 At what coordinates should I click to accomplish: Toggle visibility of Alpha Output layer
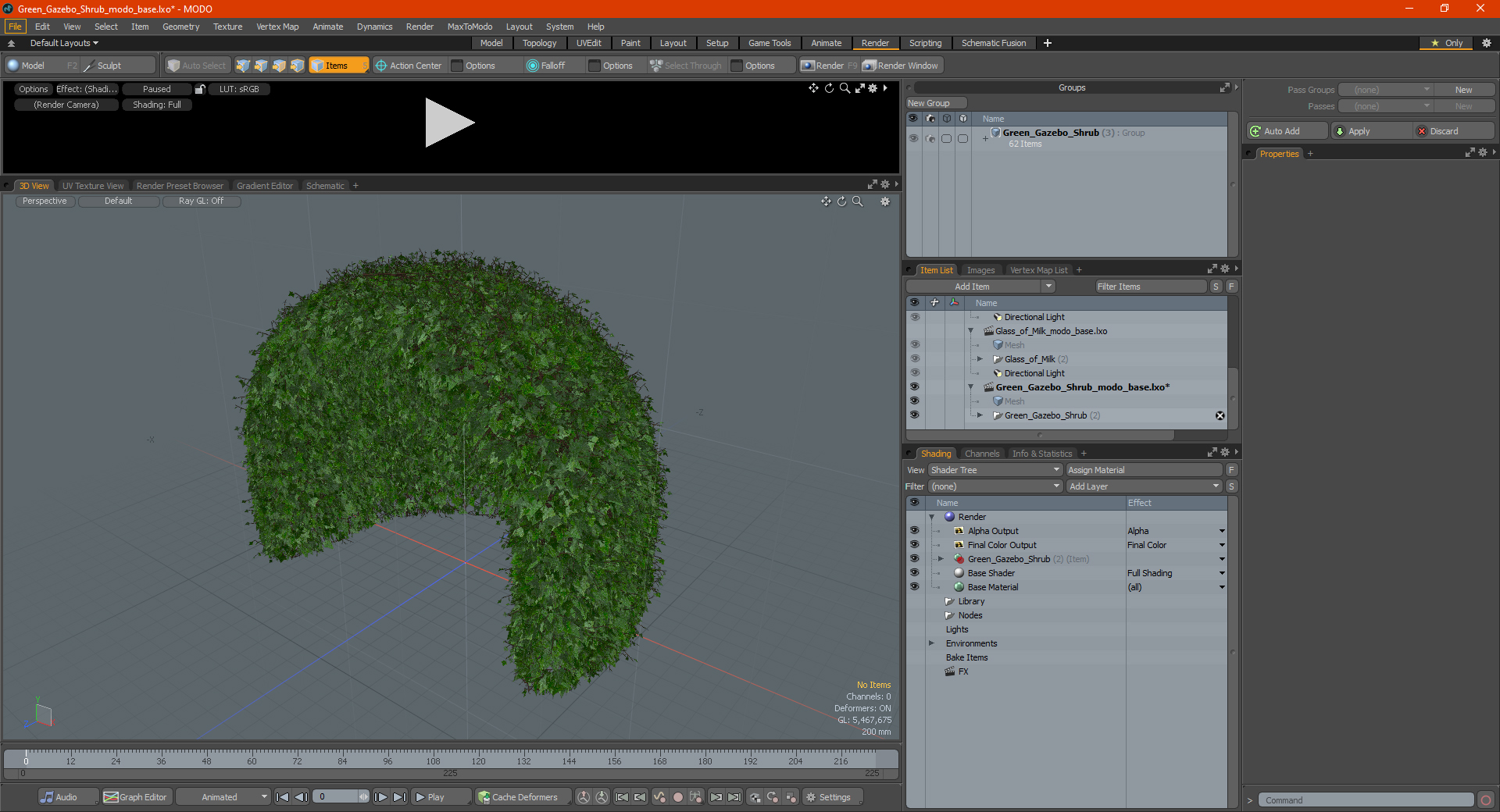point(914,531)
